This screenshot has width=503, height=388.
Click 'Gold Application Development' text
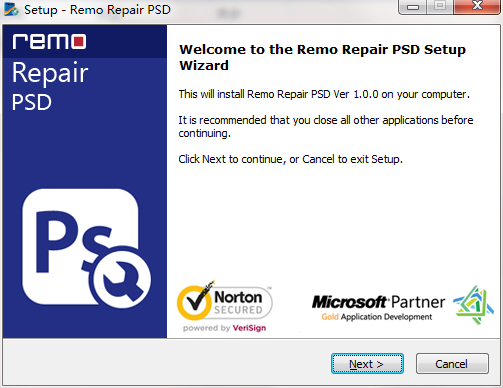377,317
